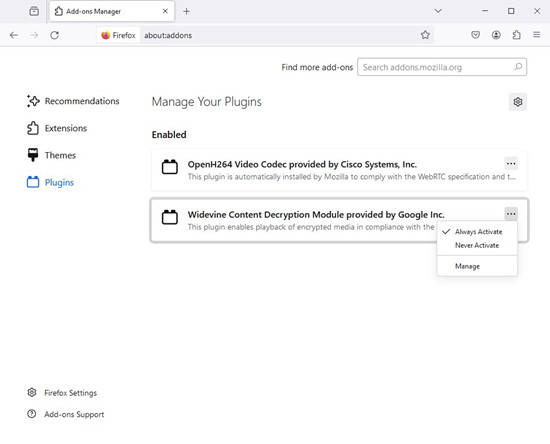Click the forward navigation arrow

(x=34, y=35)
